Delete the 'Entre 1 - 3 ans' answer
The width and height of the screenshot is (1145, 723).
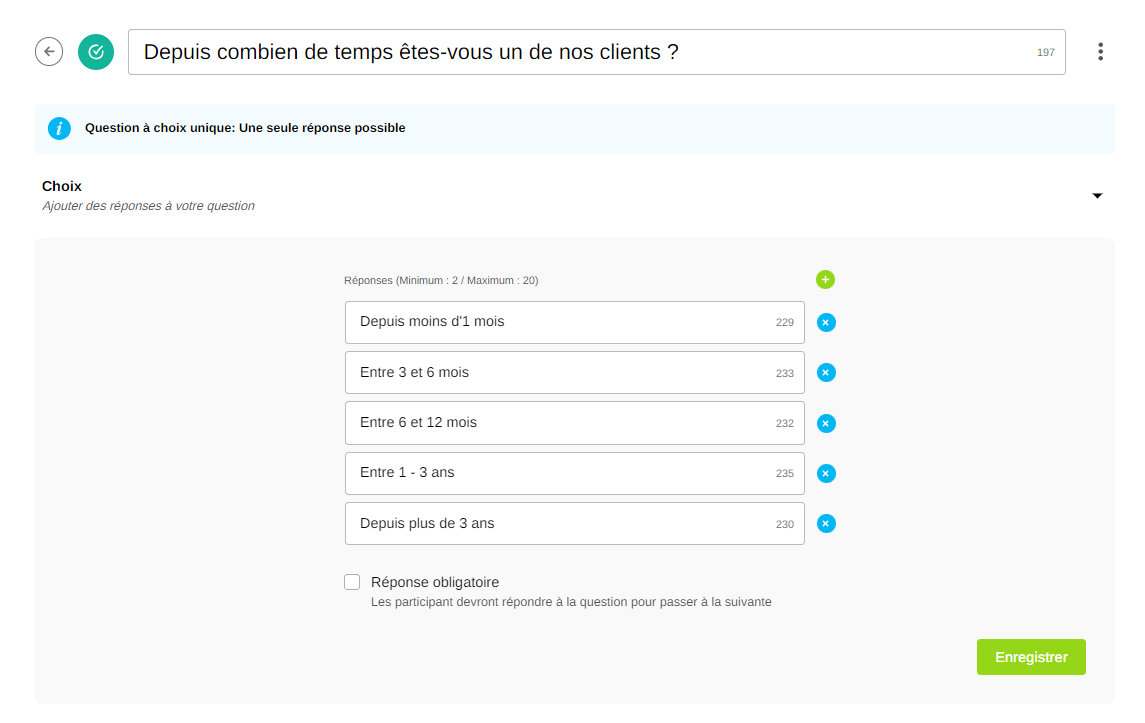pyautogui.click(x=826, y=473)
